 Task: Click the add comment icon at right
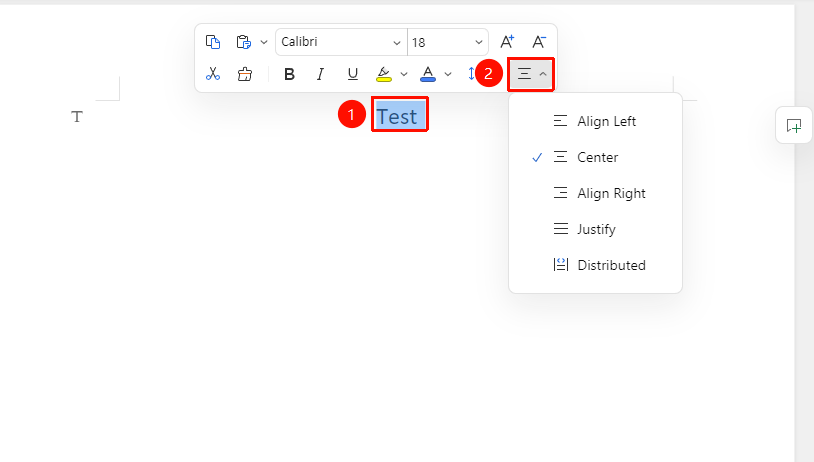coord(794,126)
